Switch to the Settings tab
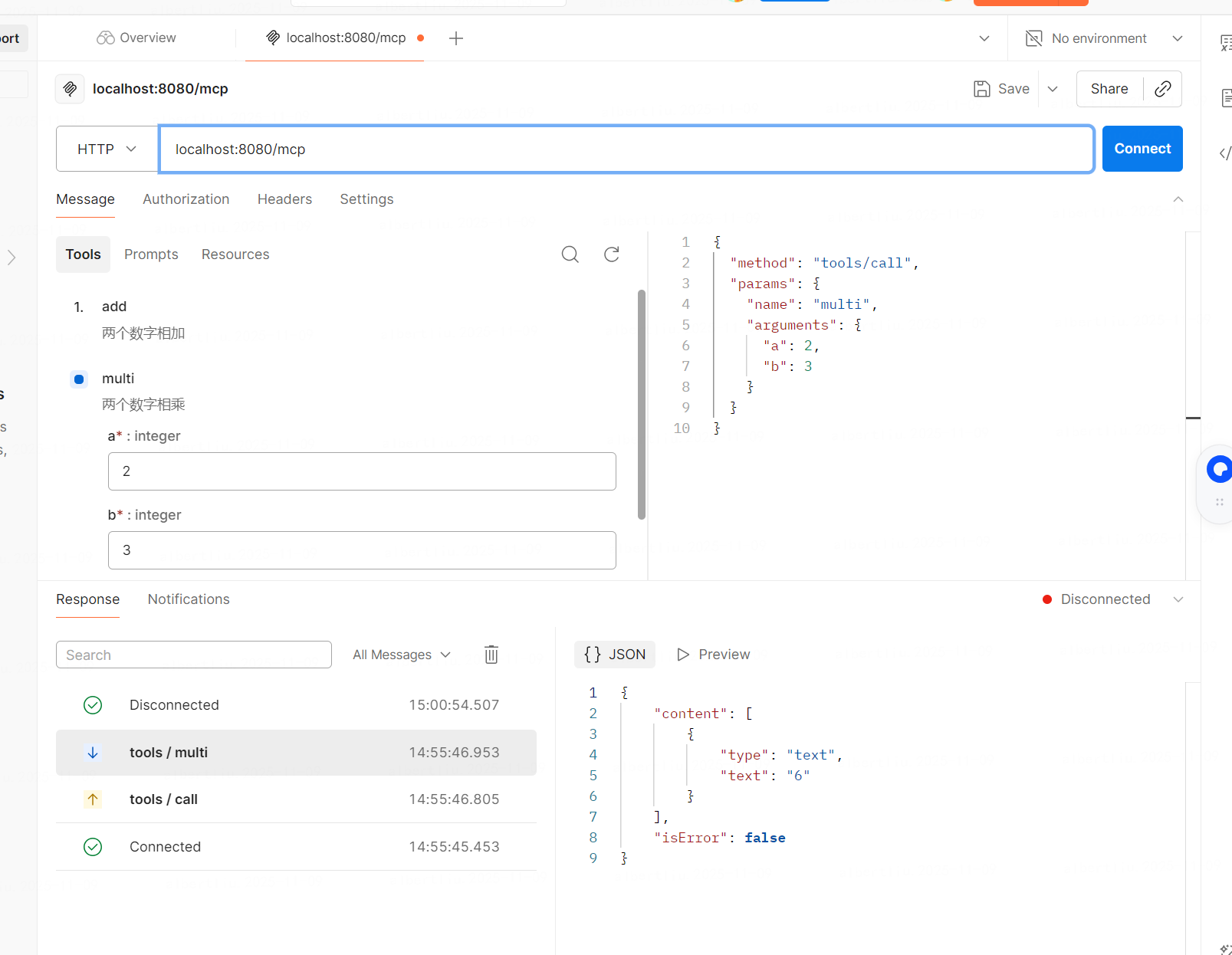Image resolution: width=1232 pixels, height=955 pixels. coord(366,199)
